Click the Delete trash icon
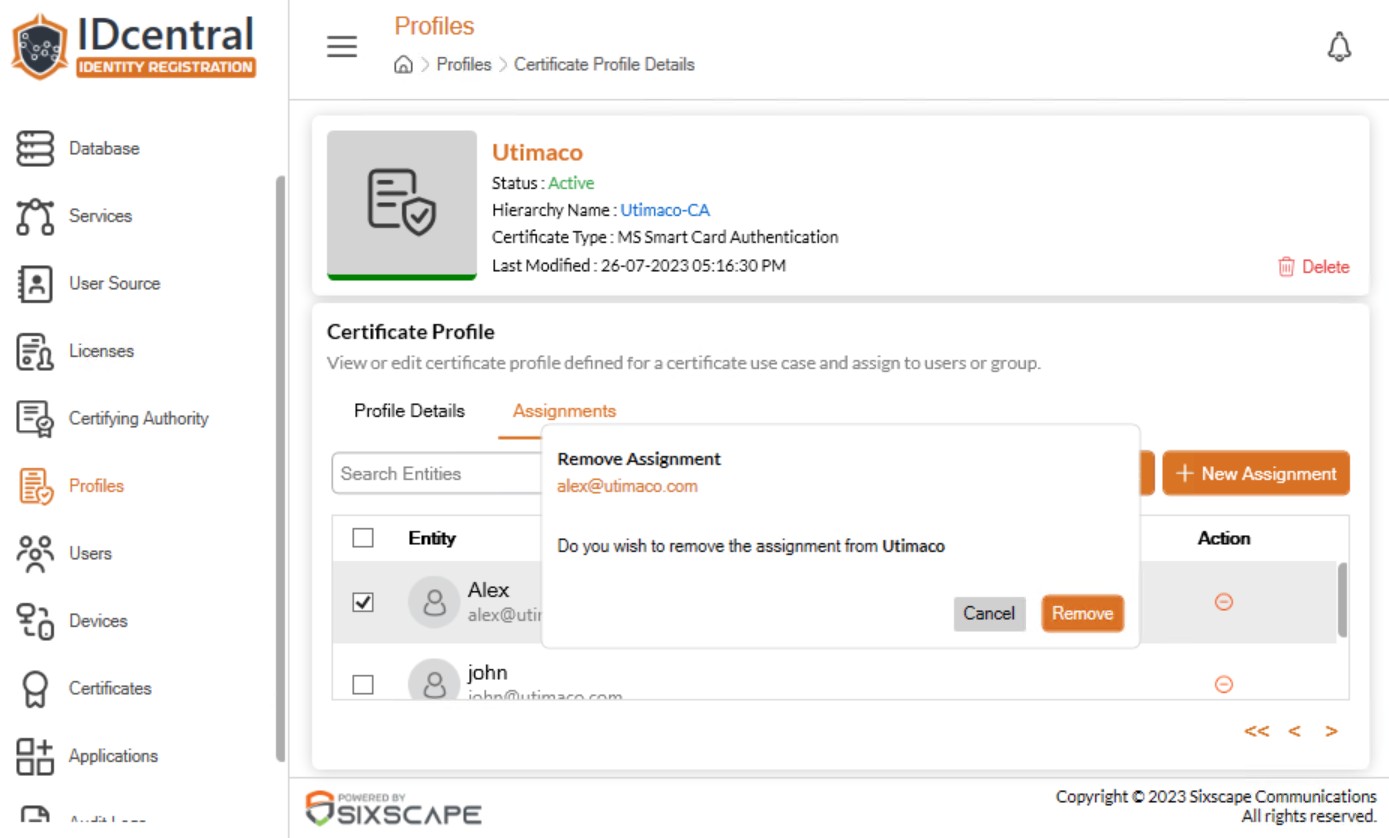 (x=1286, y=267)
